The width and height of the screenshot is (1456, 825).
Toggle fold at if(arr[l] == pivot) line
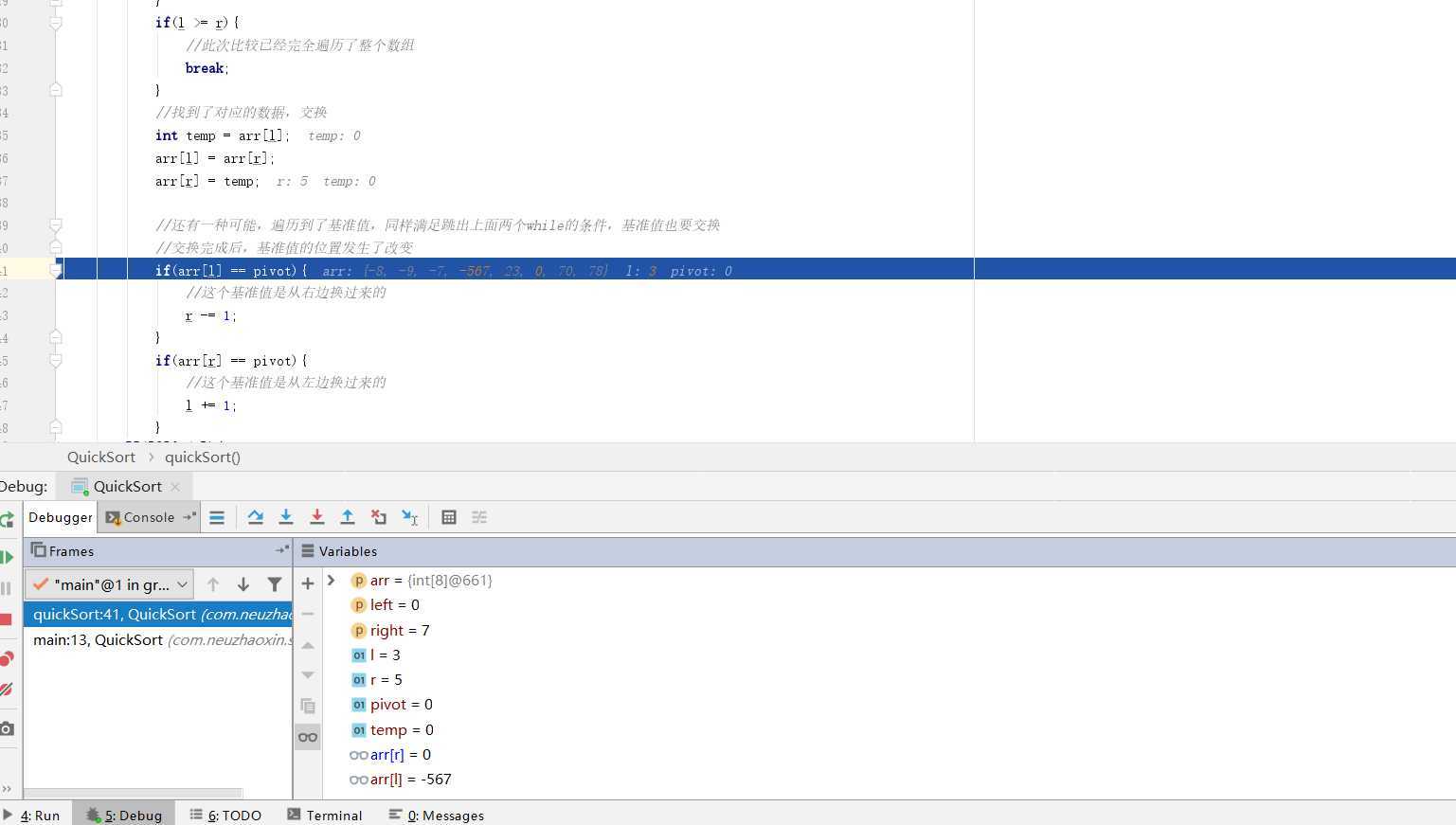click(56, 271)
